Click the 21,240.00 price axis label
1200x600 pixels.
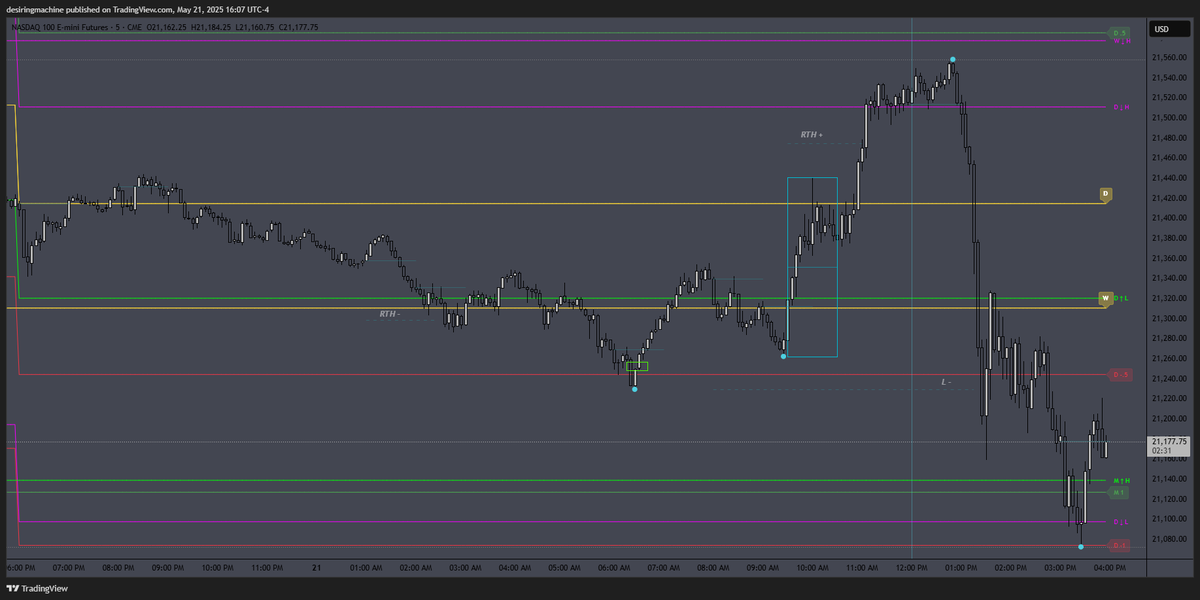[x=1169, y=378]
